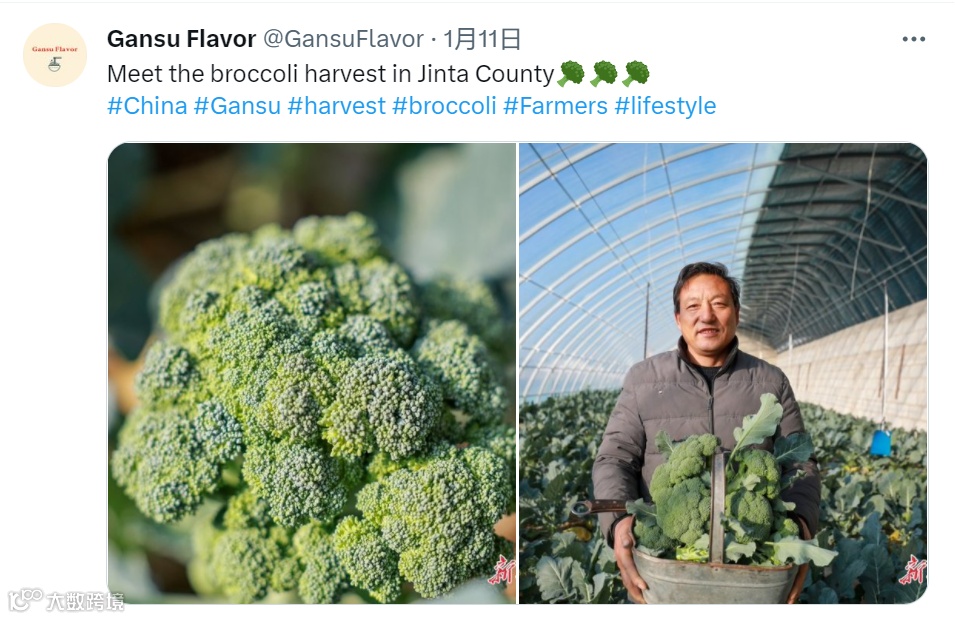The image size is (955, 619).
Task: Click the Gansu Flavor display name
Action: point(181,39)
